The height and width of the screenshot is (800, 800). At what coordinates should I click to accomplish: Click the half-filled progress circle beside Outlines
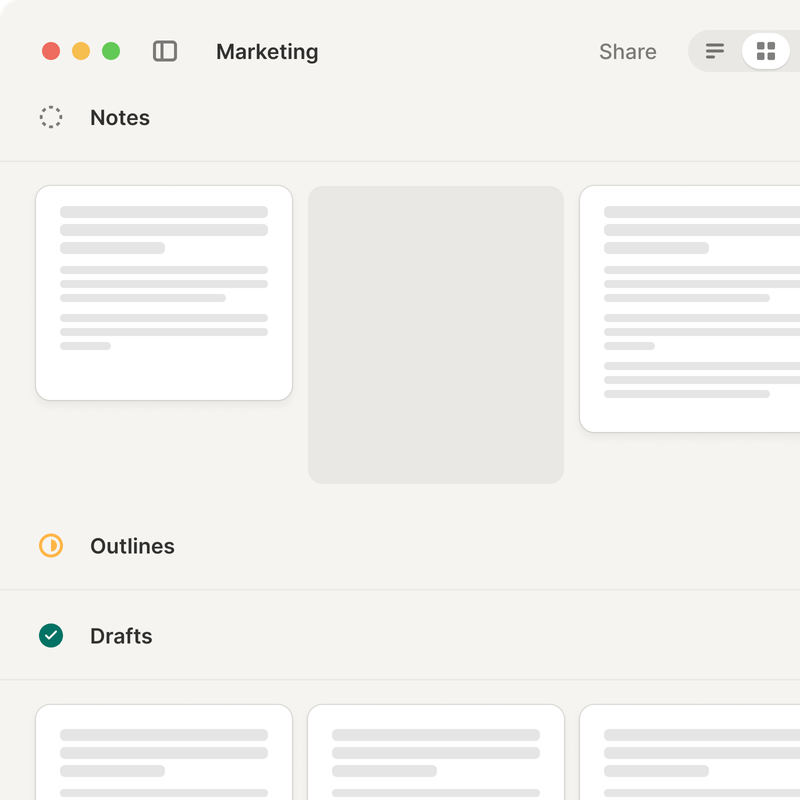51,546
